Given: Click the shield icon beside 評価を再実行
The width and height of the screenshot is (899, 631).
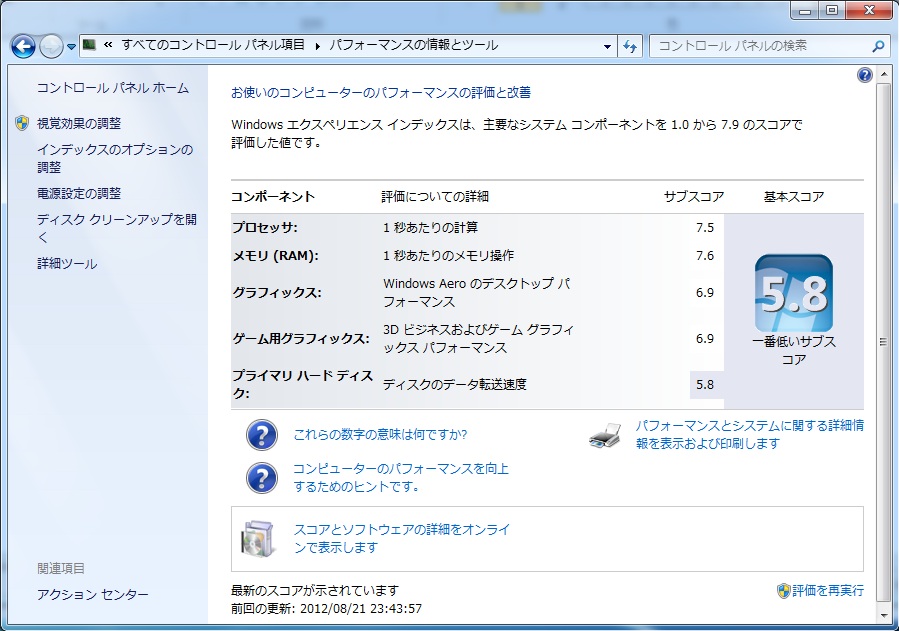Looking at the screenshot, I should [x=783, y=591].
